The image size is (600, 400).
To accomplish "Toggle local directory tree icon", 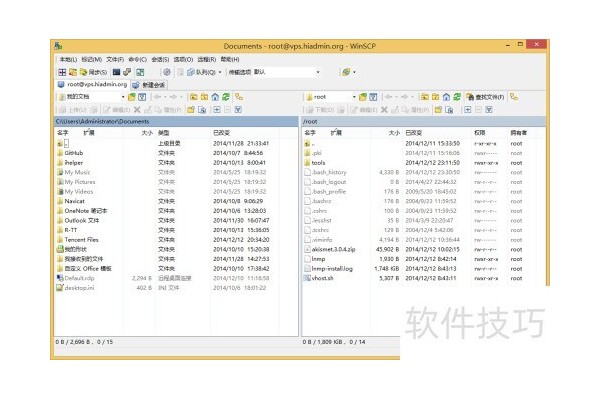I will tap(239, 97).
